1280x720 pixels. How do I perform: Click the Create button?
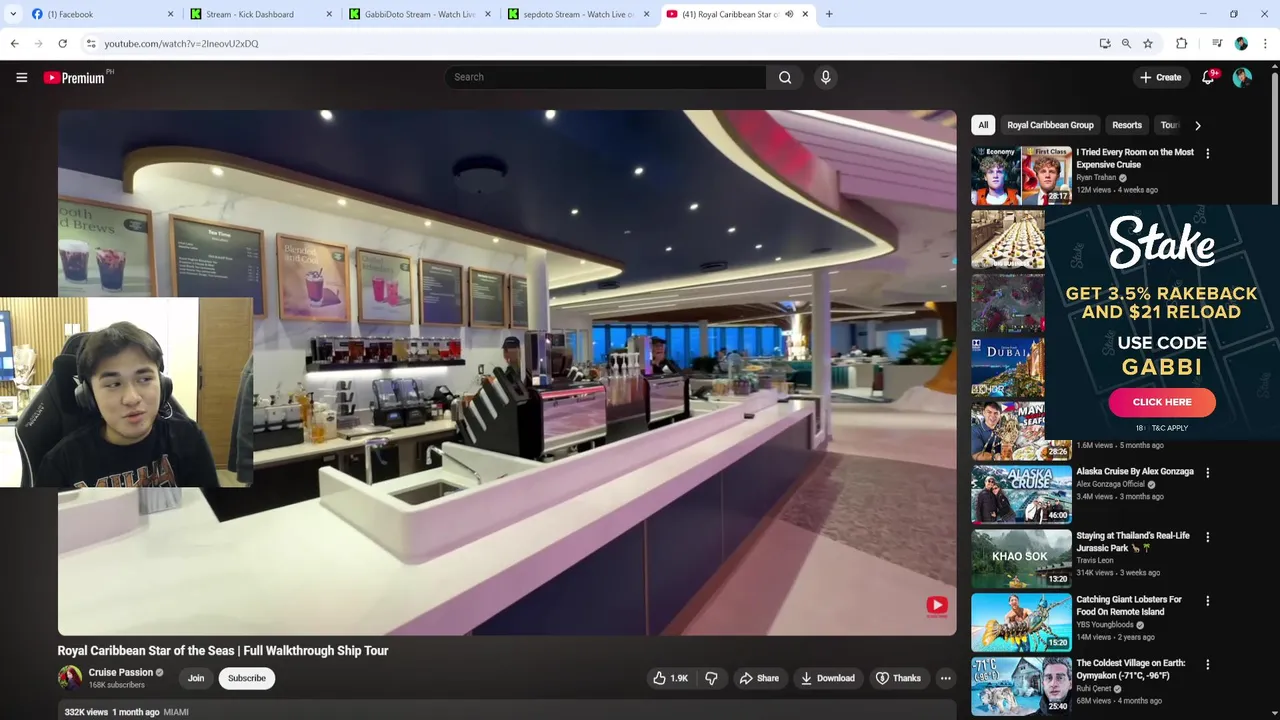1160,77
